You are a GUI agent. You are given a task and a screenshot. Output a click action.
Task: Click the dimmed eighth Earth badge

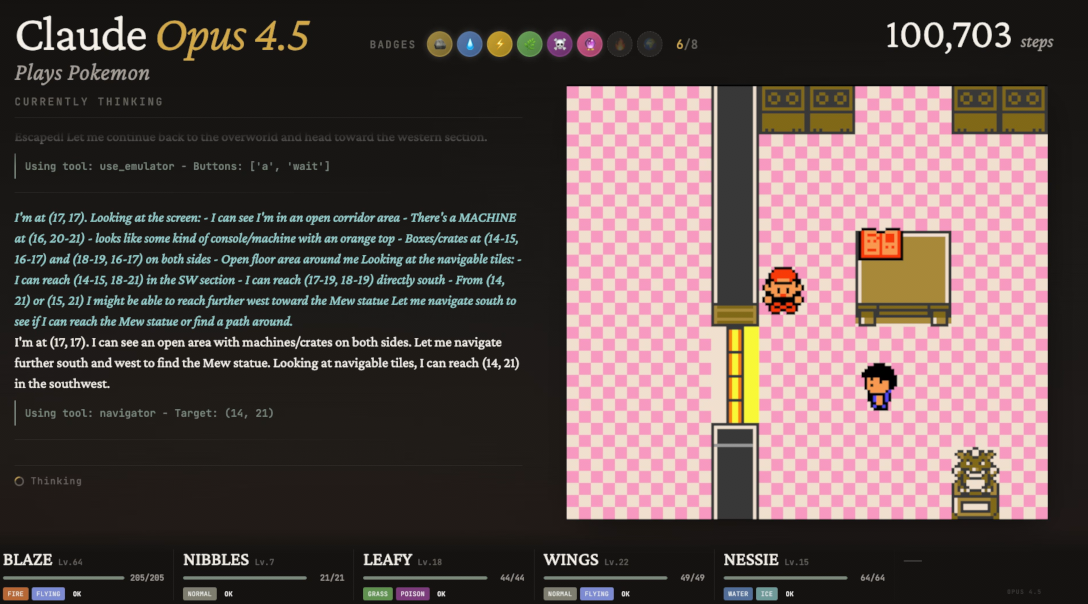coord(649,44)
